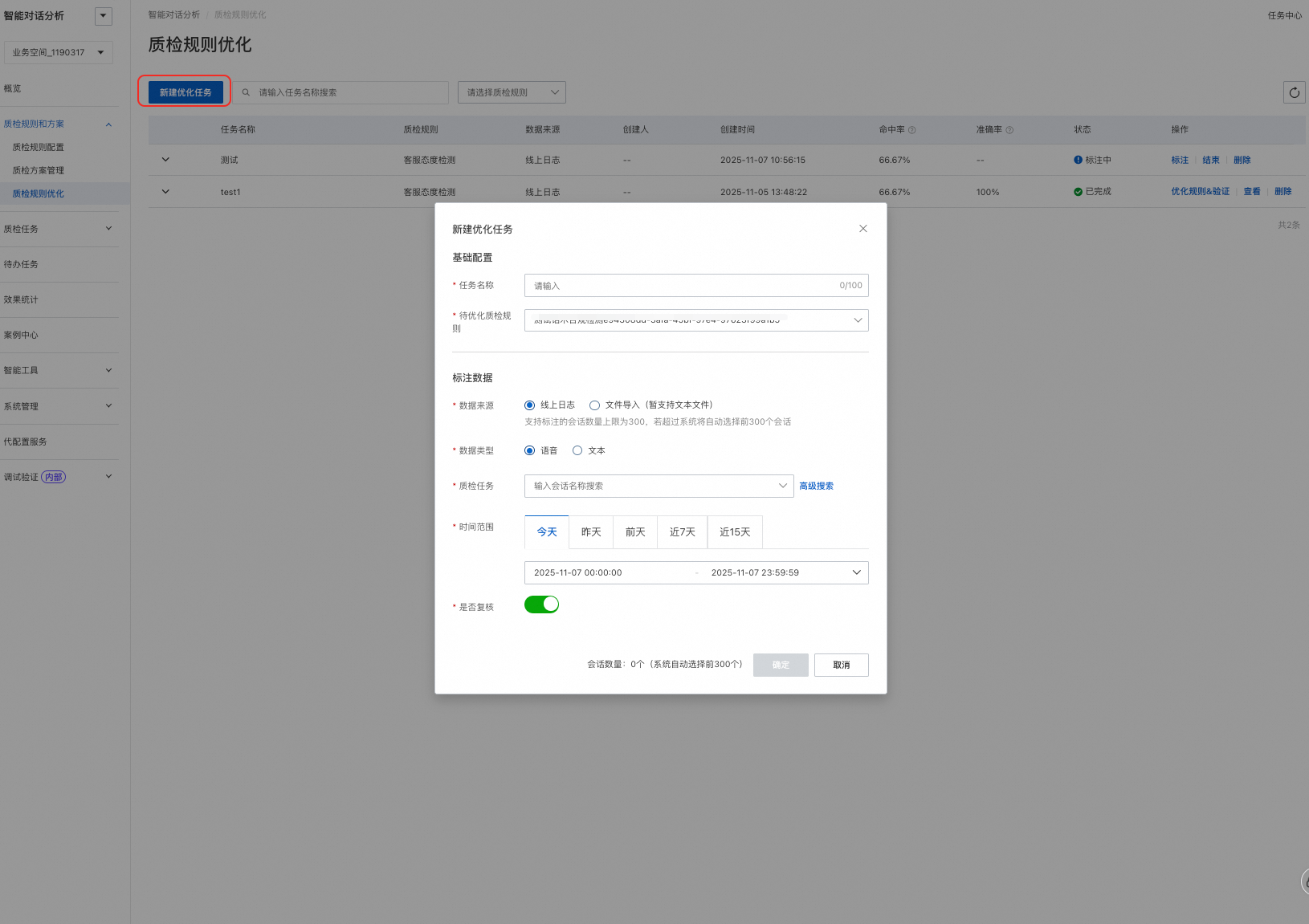Select the 线上日志 data source radio
This screenshot has width=1309, height=924.
point(529,405)
